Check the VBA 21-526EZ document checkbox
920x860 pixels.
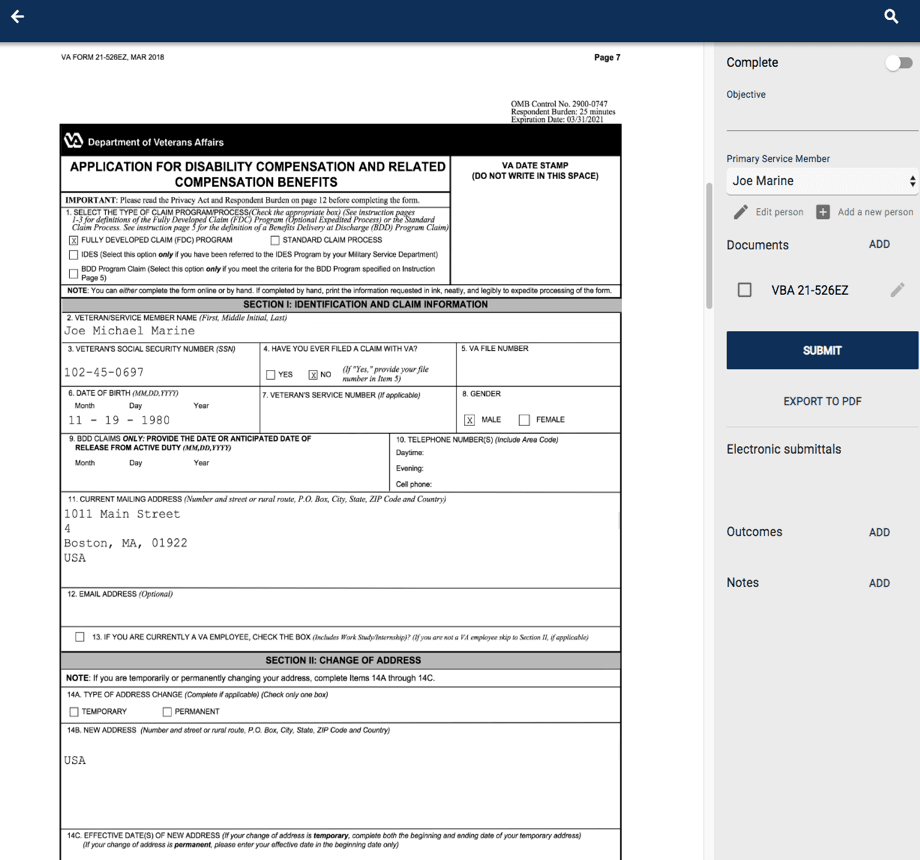coord(745,290)
